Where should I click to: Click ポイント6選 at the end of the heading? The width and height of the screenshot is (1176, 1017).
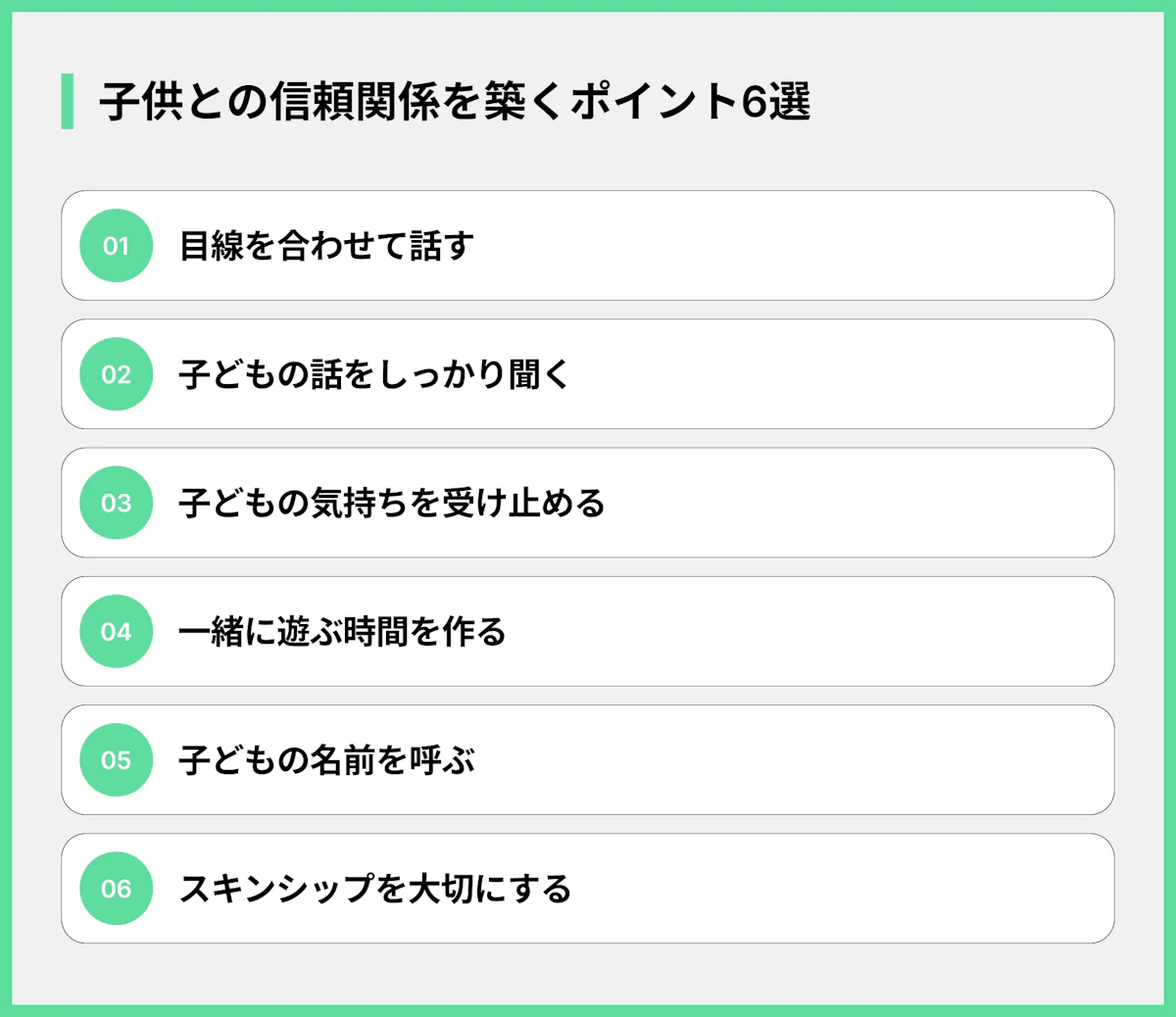pyautogui.click(x=691, y=102)
